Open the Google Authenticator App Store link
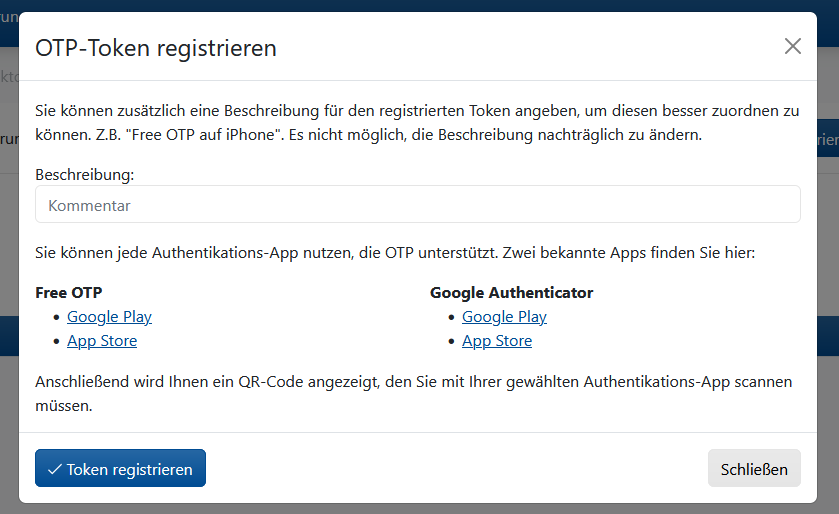The height and width of the screenshot is (514, 839). (x=497, y=341)
